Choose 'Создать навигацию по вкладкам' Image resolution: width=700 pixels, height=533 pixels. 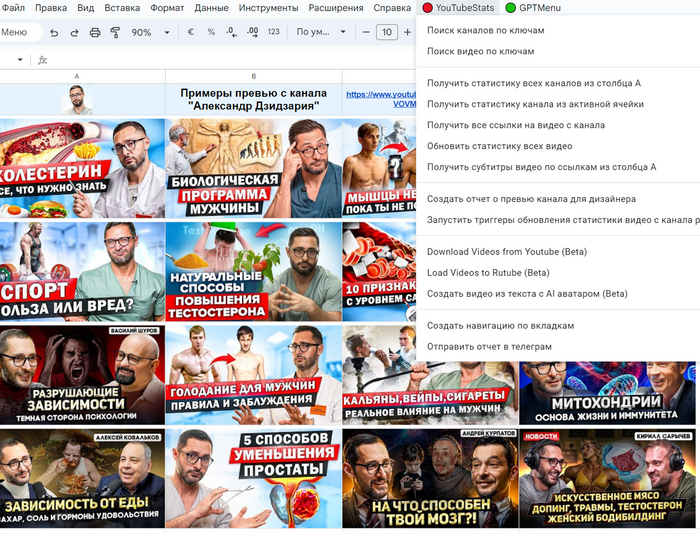[x=558, y=326]
